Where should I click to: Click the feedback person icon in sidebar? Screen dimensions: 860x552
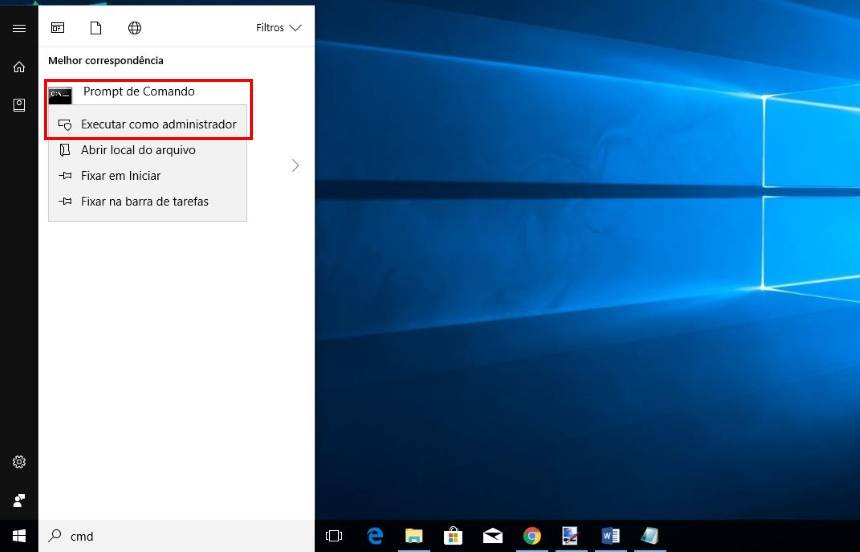[x=18, y=499]
